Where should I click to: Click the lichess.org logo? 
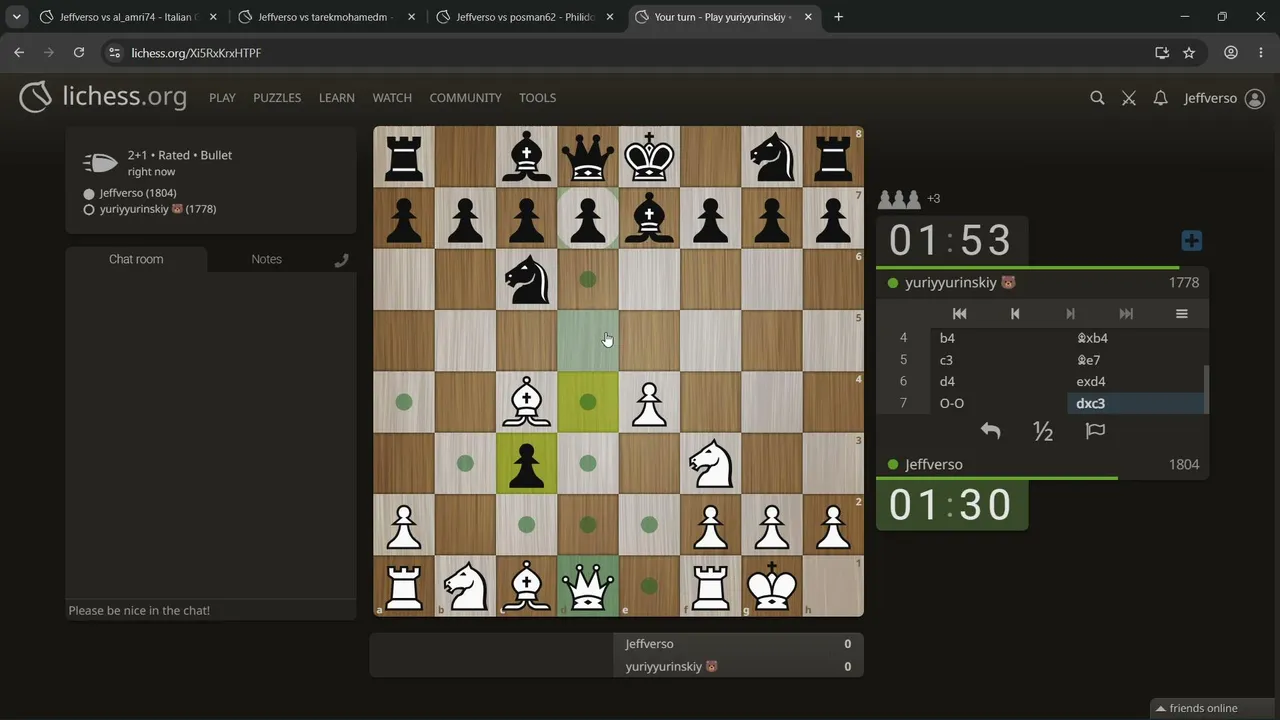(103, 97)
